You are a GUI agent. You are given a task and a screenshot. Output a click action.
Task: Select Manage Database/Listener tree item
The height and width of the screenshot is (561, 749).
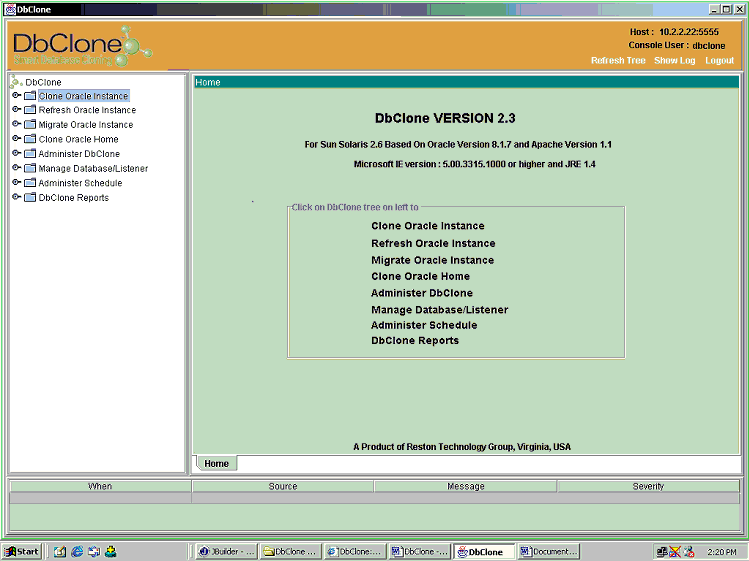click(x=93, y=169)
